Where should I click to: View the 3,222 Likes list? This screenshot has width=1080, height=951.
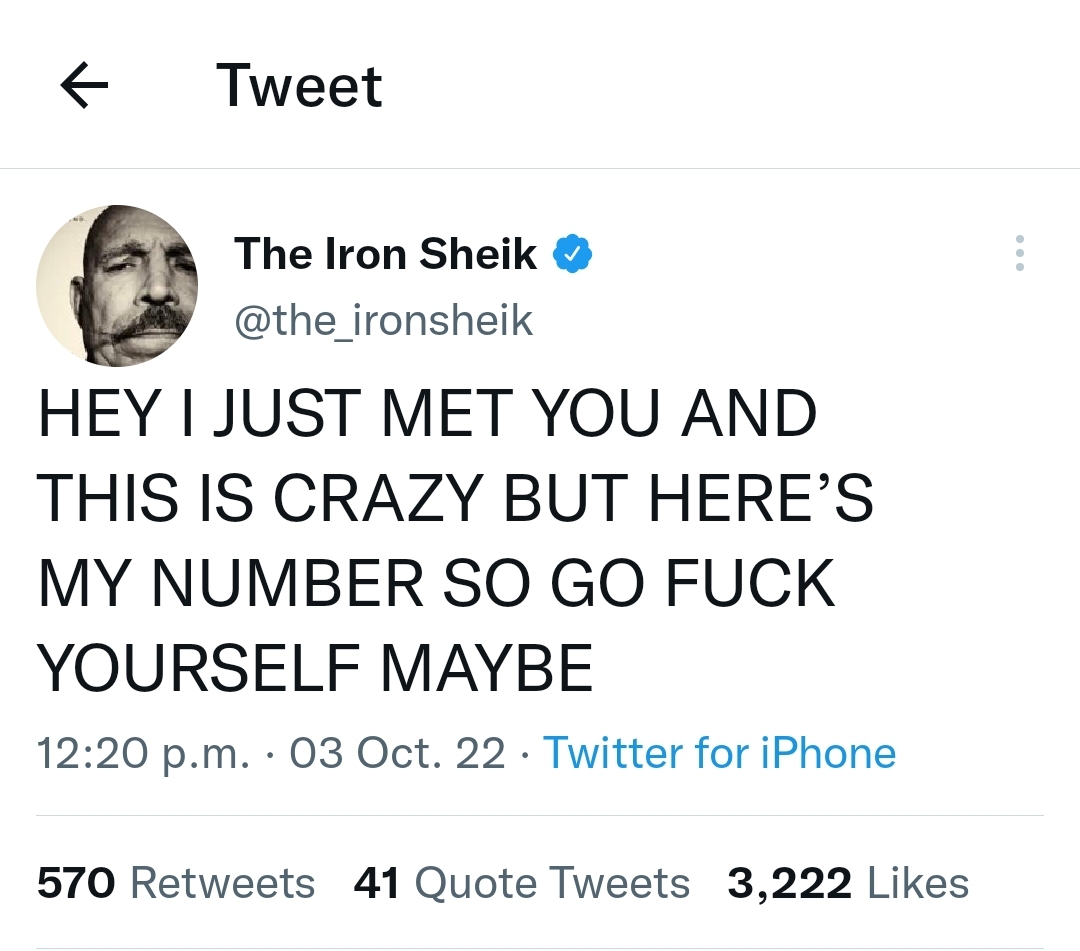click(848, 883)
